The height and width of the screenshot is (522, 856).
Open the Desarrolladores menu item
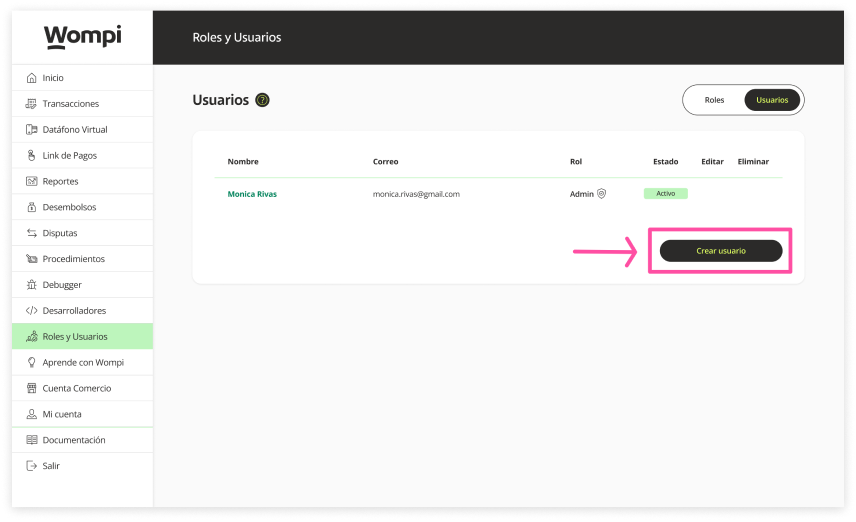coord(74,311)
